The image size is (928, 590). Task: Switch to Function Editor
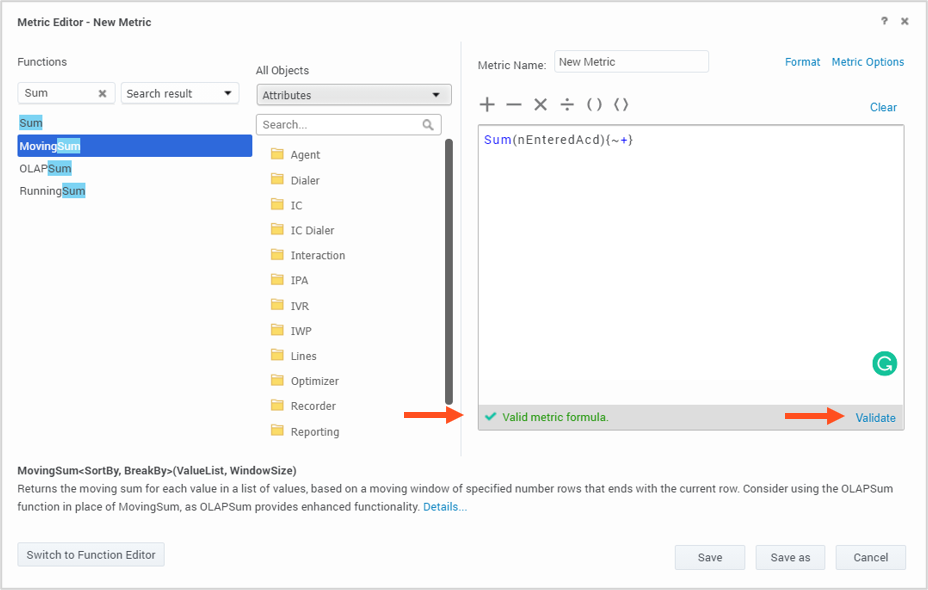(x=91, y=555)
